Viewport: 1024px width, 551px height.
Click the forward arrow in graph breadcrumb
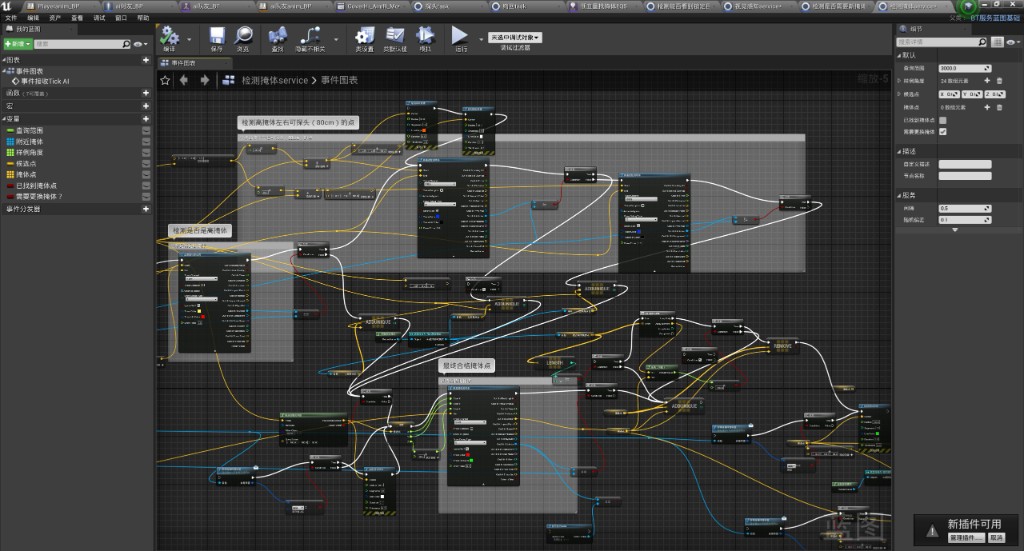pos(204,80)
